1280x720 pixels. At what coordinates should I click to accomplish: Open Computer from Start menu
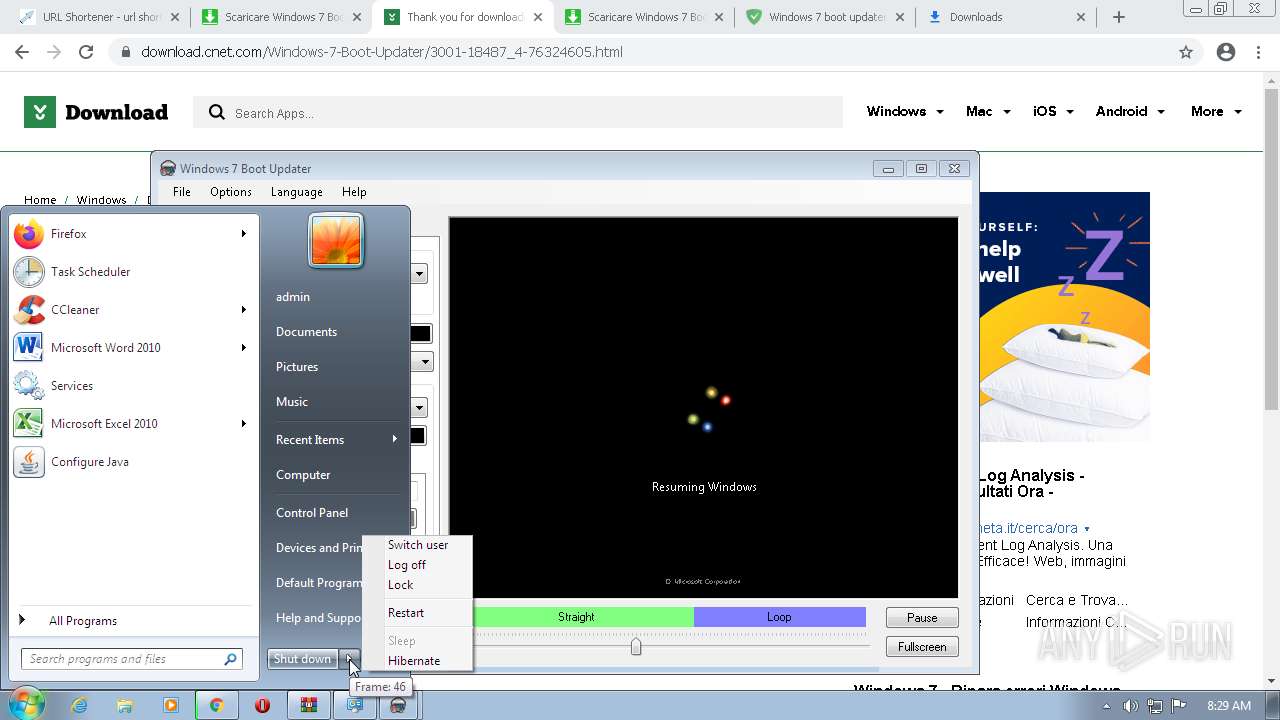[x=303, y=475]
